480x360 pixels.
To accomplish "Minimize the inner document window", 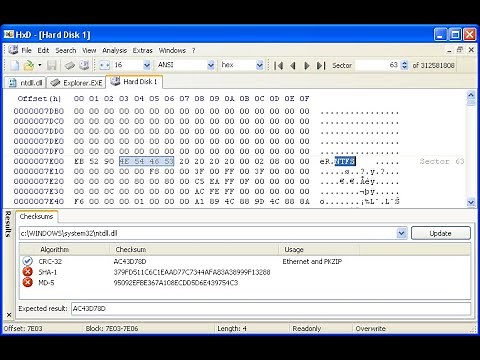I will (449, 50).
